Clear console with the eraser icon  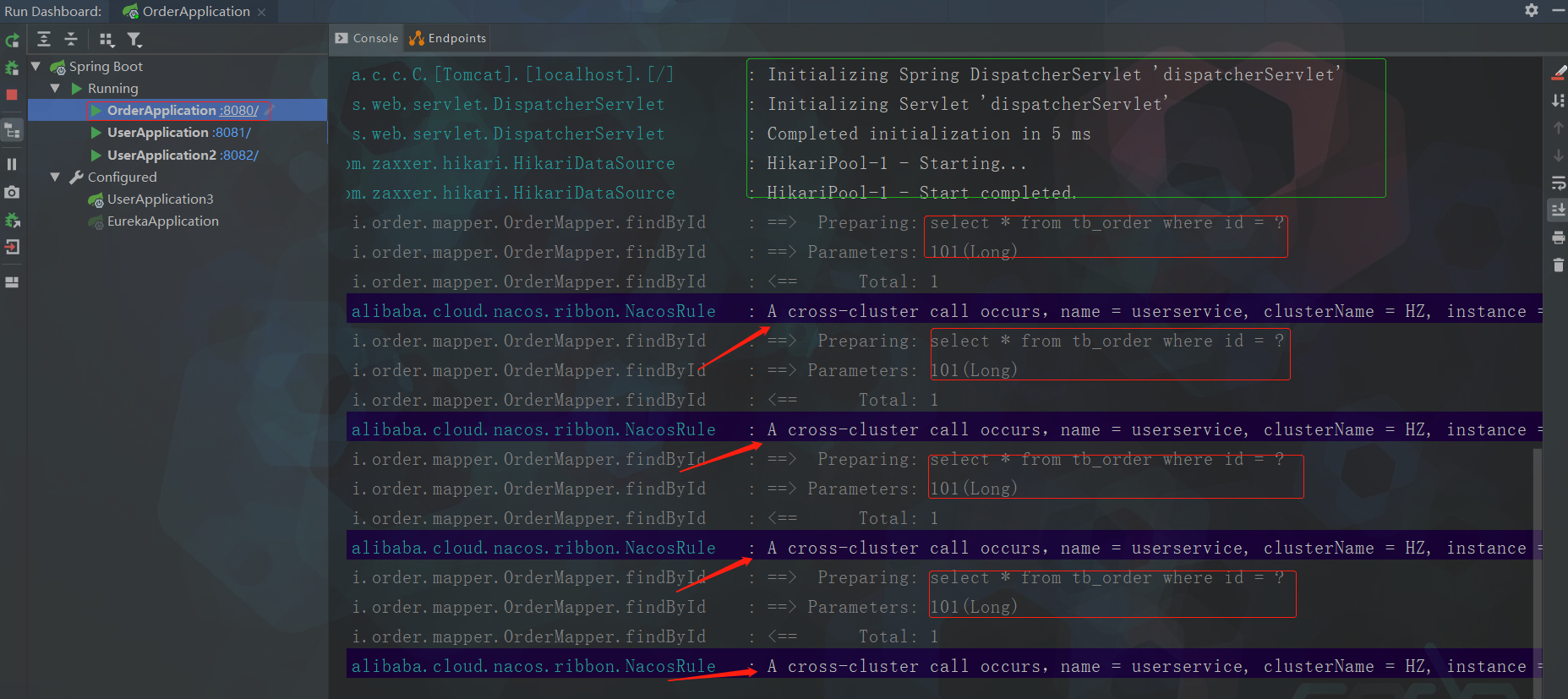point(1558,73)
